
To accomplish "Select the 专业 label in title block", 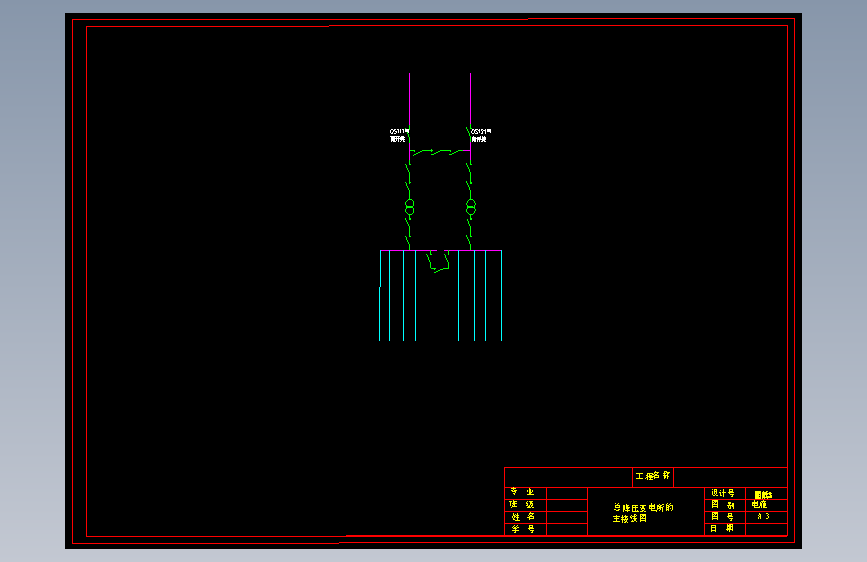I will [x=523, y=492].
